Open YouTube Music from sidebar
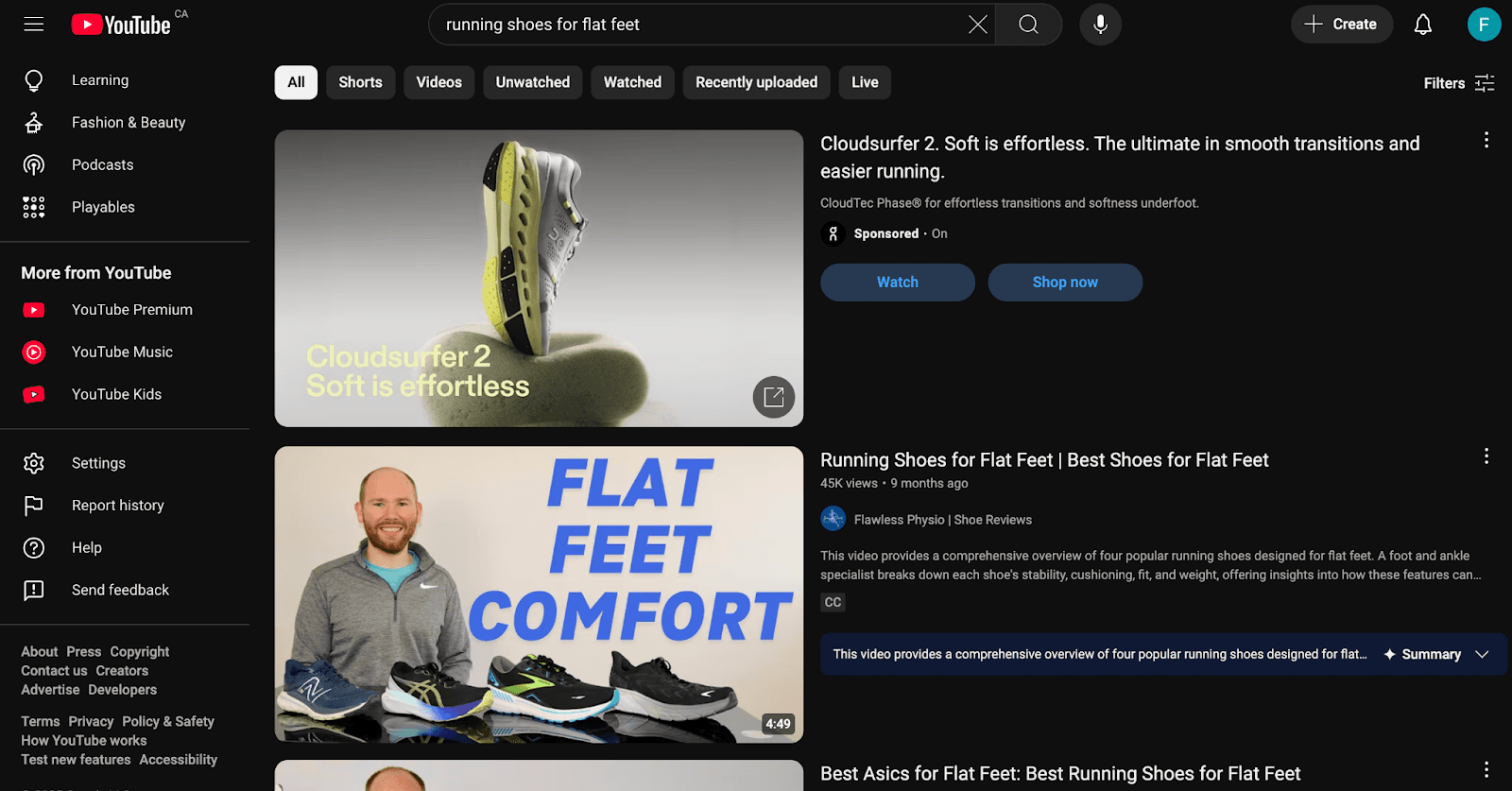The height and width of the screenshot is (791, 1512). click(x=122, y=353)
